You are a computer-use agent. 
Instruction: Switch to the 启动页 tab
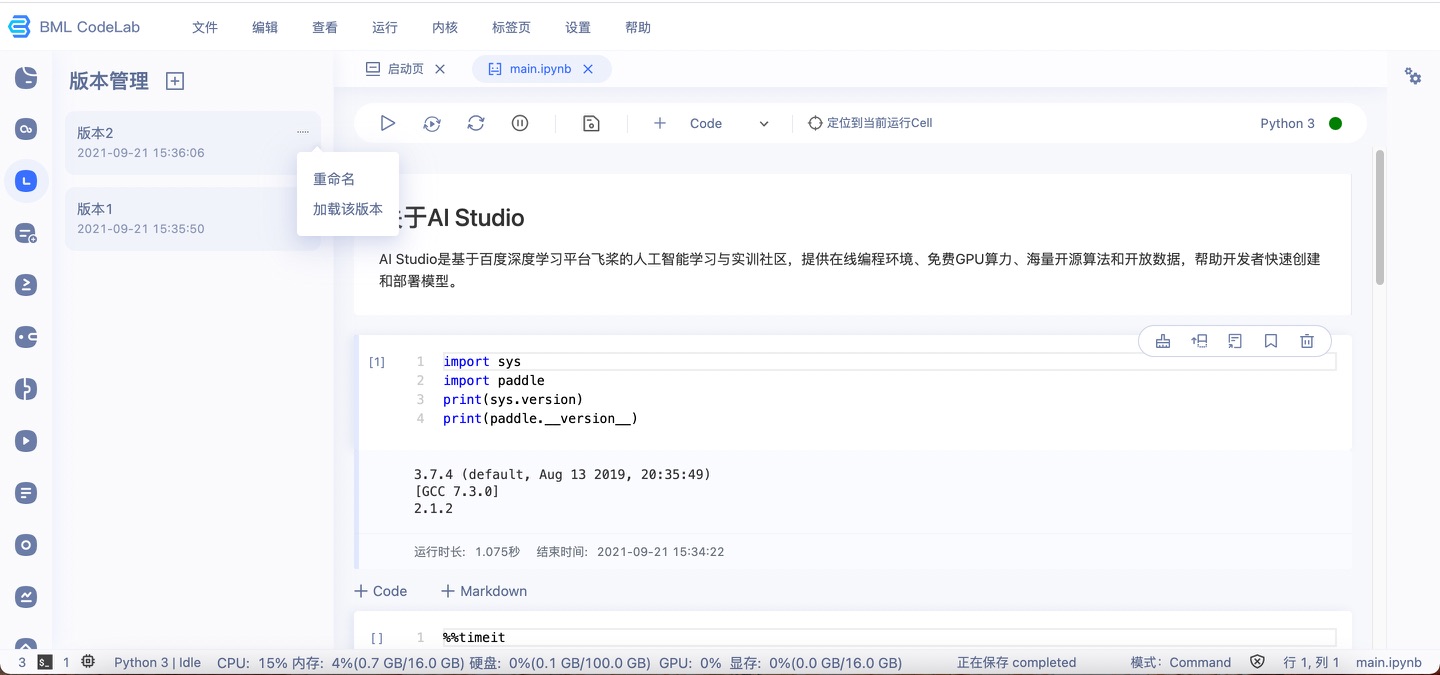[405, 69]
